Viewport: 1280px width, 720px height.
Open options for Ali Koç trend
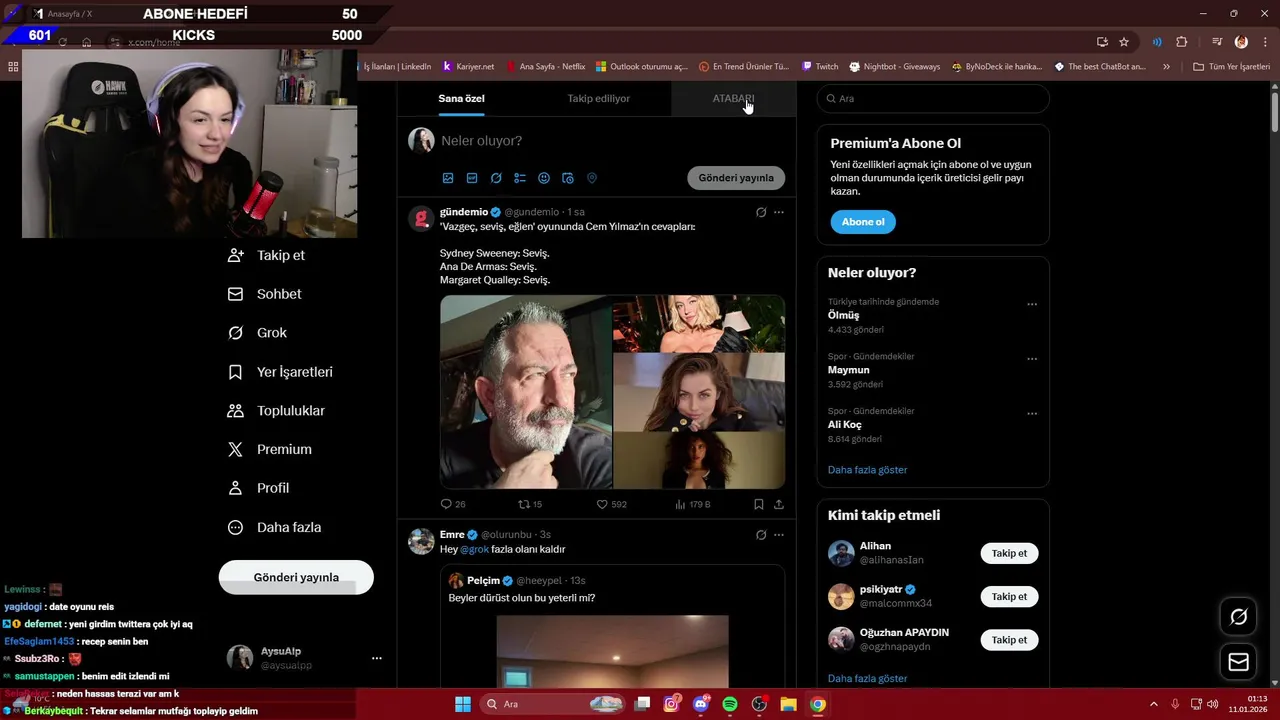(1032, 413)
